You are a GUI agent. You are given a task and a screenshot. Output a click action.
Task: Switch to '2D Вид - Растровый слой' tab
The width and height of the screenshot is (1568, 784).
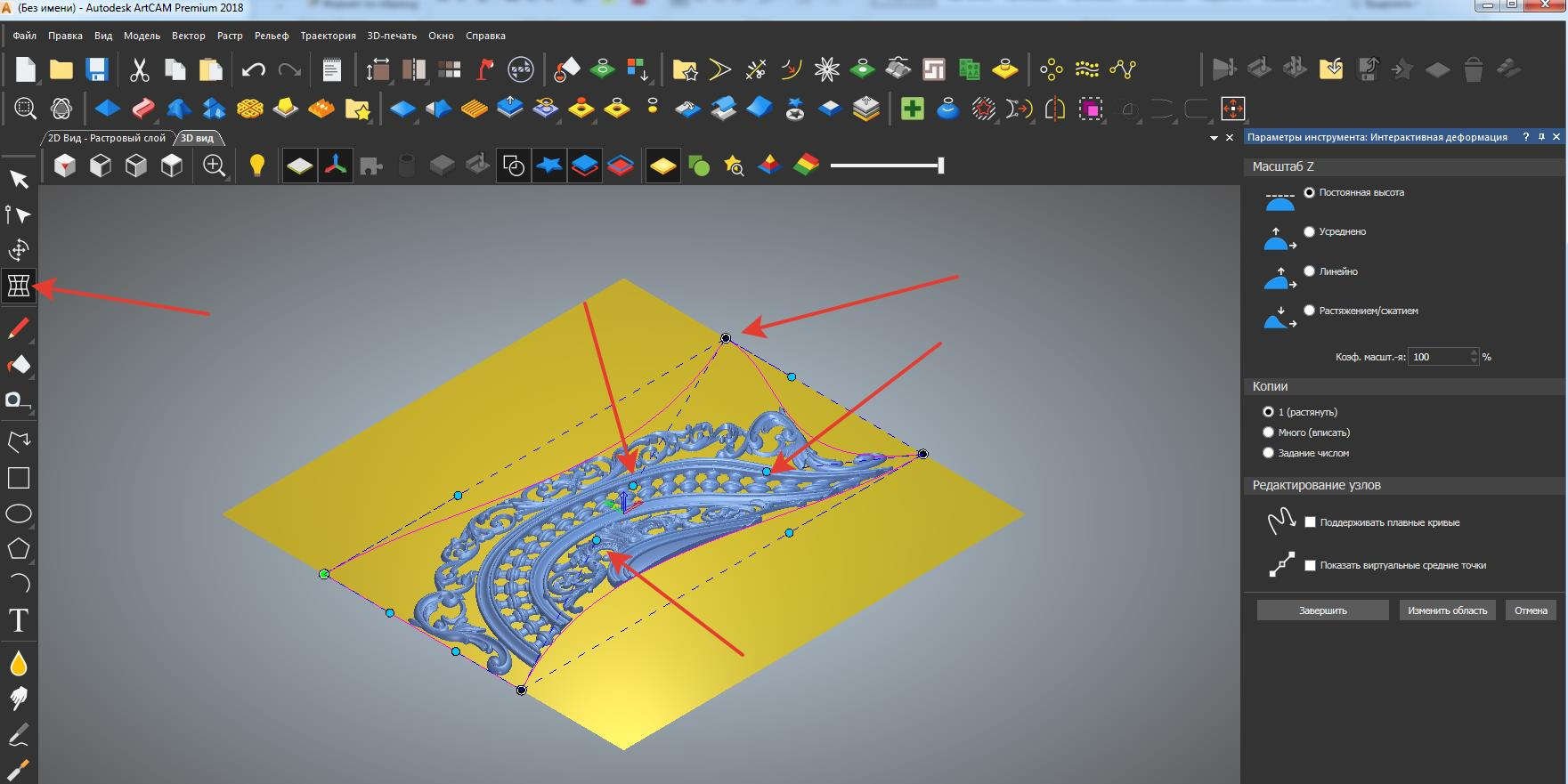click(106, 138)
